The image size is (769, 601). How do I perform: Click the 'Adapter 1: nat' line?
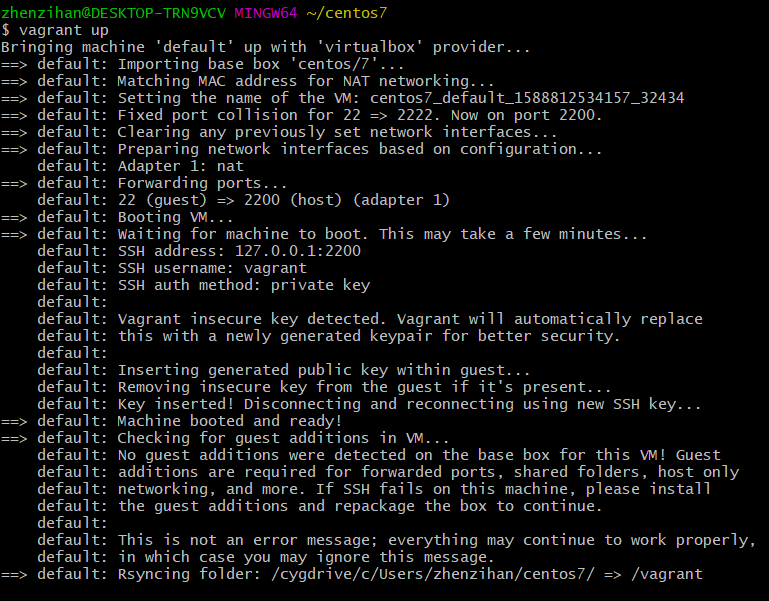(x=140, y=166)
